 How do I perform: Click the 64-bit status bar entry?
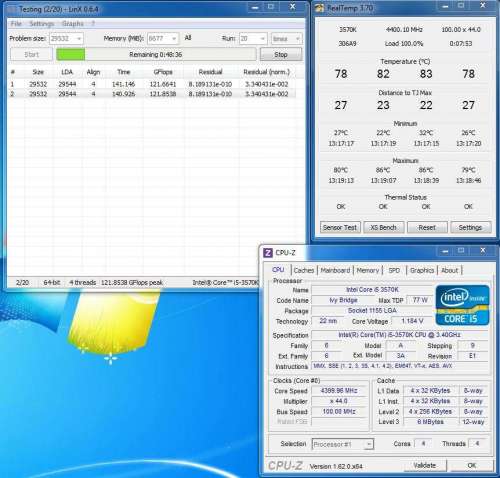coord(52,283)
